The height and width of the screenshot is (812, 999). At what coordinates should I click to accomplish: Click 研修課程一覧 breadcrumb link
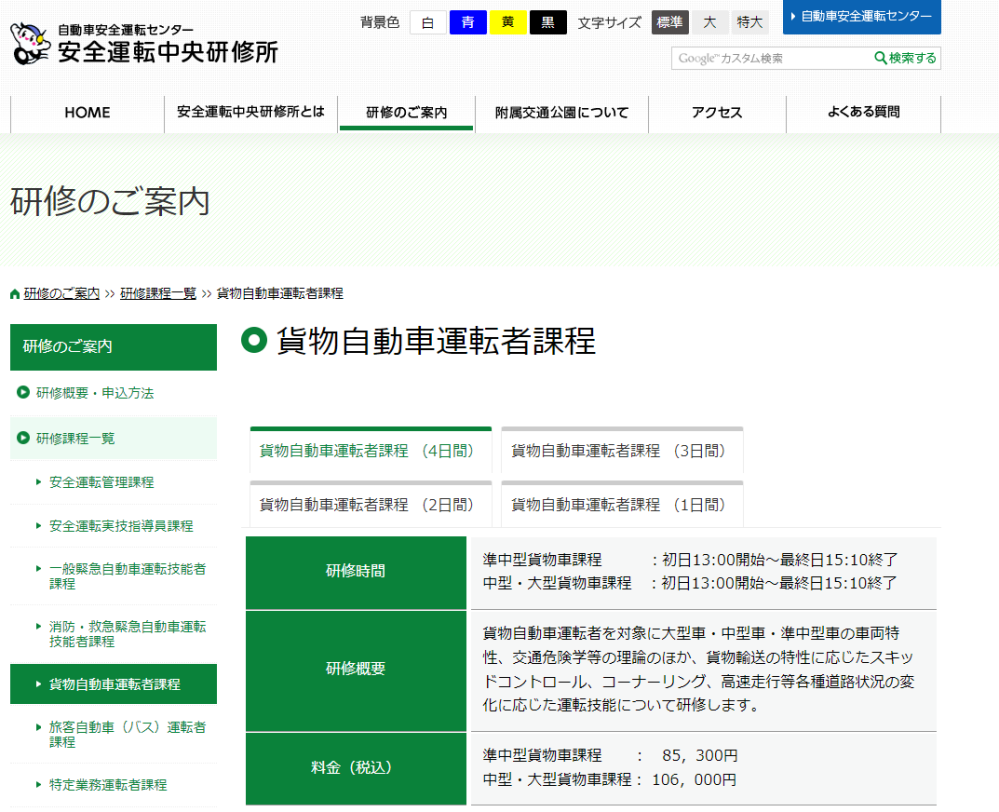coord(158,294)
